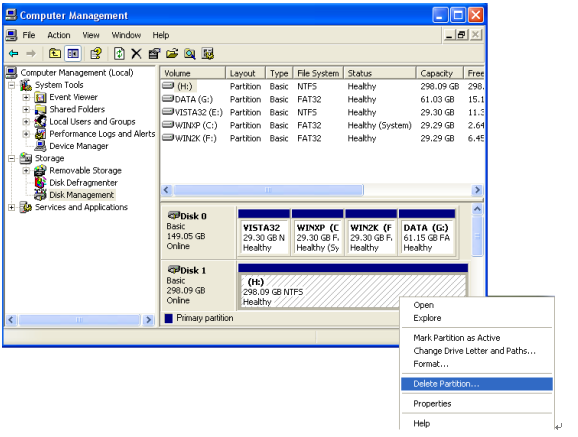This screenshot has height=437, width=578.
Task: Click the Delete X toolbar icon
Action: coord(136,54)
